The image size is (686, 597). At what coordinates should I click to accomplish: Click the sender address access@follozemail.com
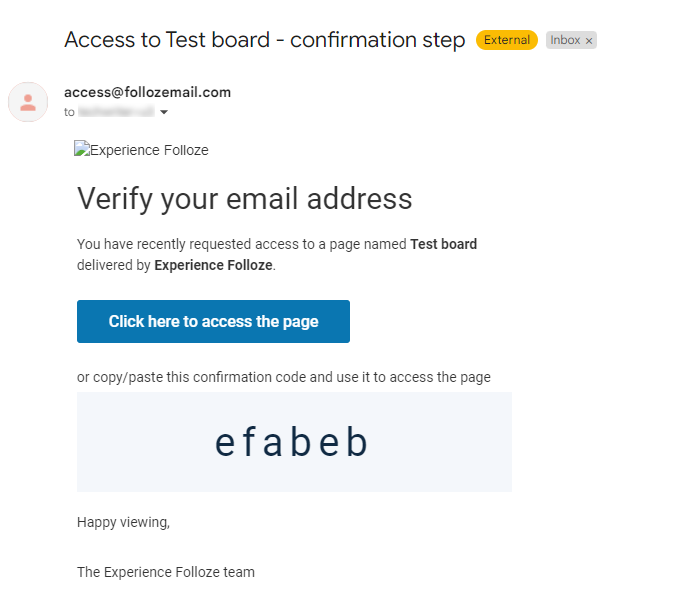147,92
